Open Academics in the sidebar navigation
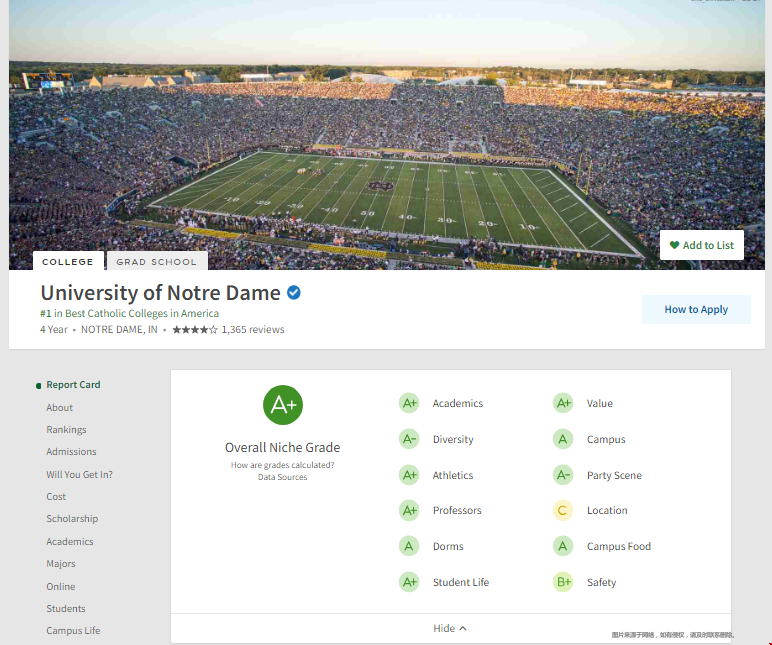Viewport: 772px width, 645px height. point(70,542)
